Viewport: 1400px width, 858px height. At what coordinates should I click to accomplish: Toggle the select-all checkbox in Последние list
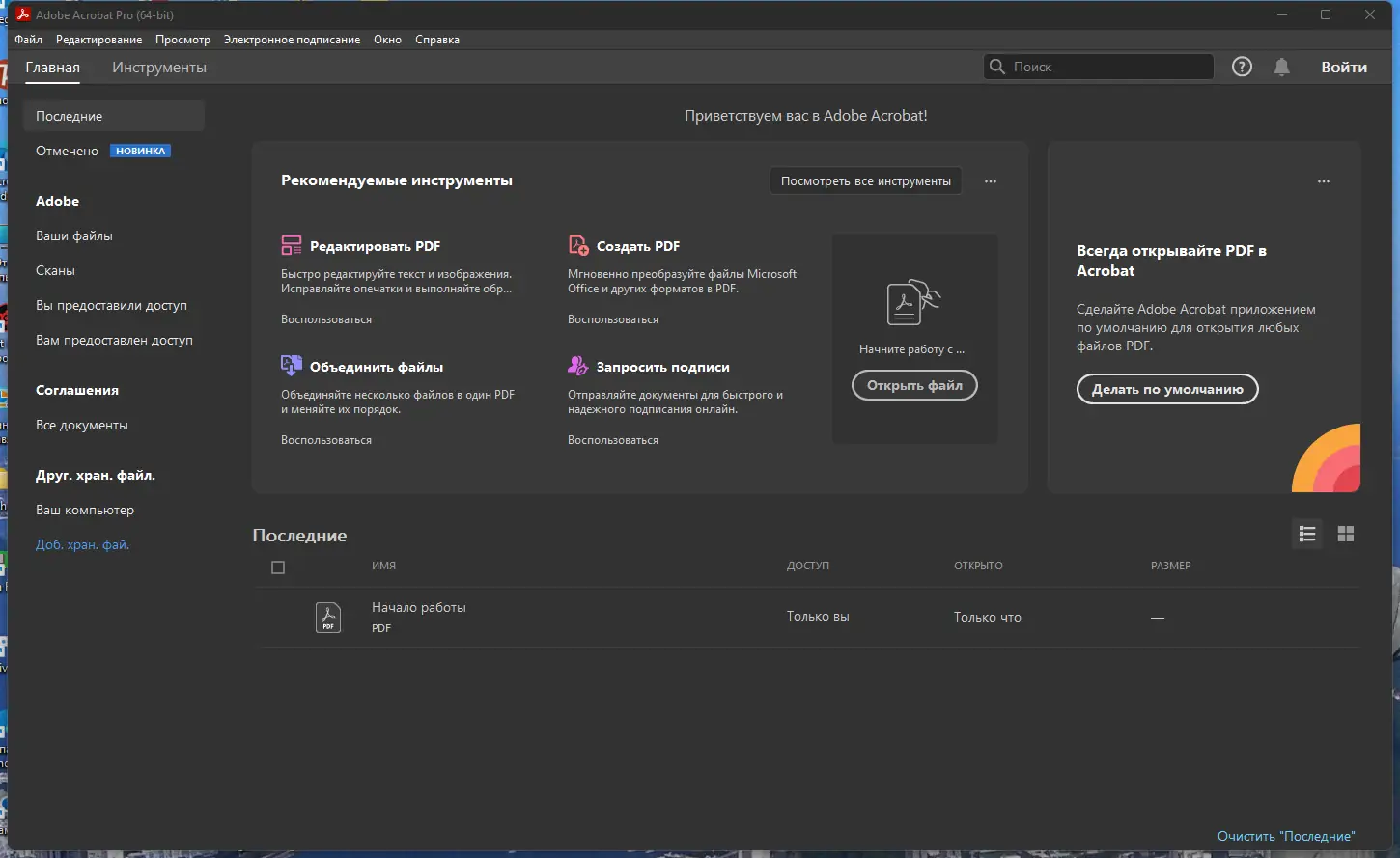point(278,567)
